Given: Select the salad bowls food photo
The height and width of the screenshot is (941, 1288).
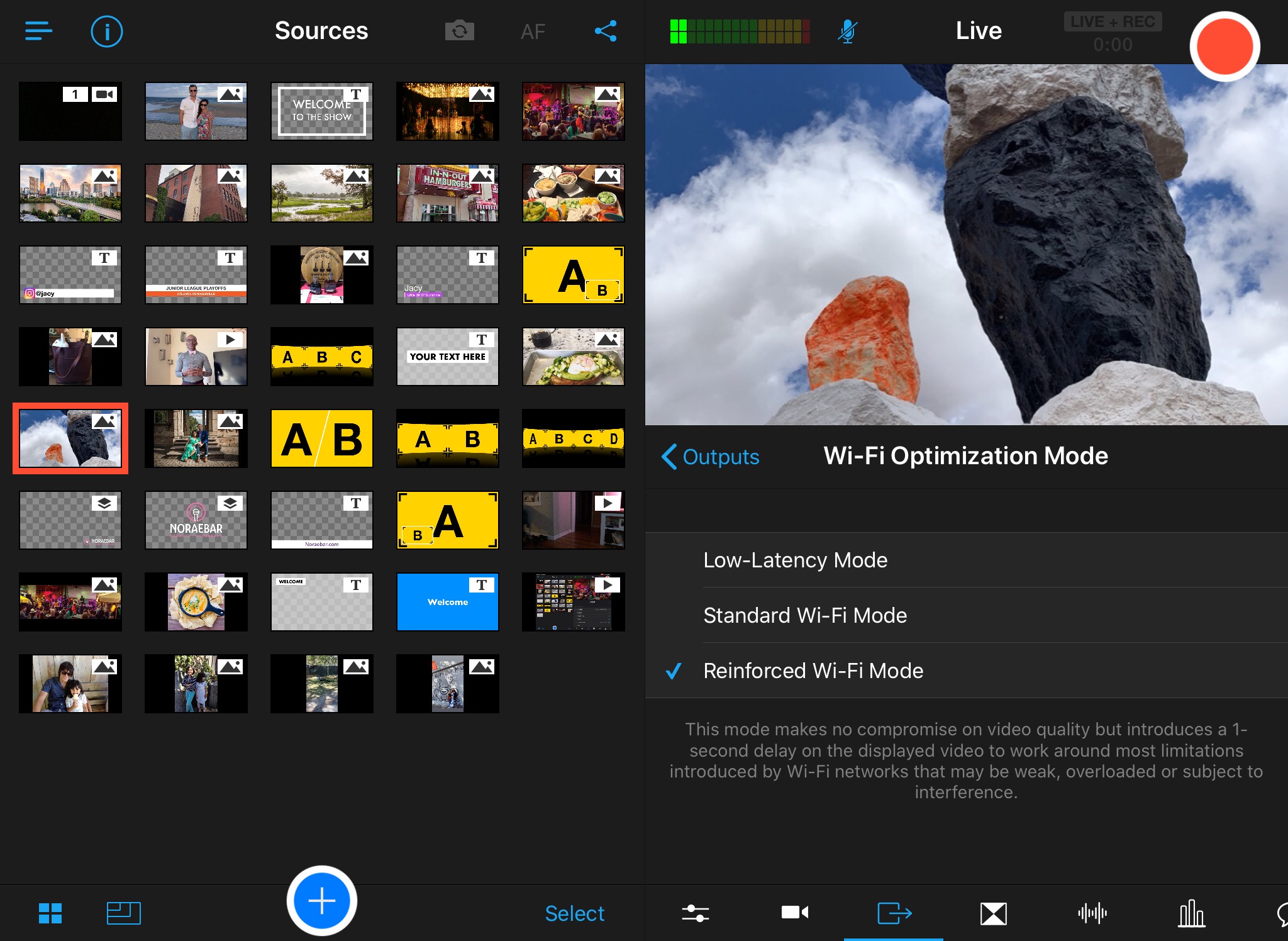Looking at the screenshot, I should [574, 193].
